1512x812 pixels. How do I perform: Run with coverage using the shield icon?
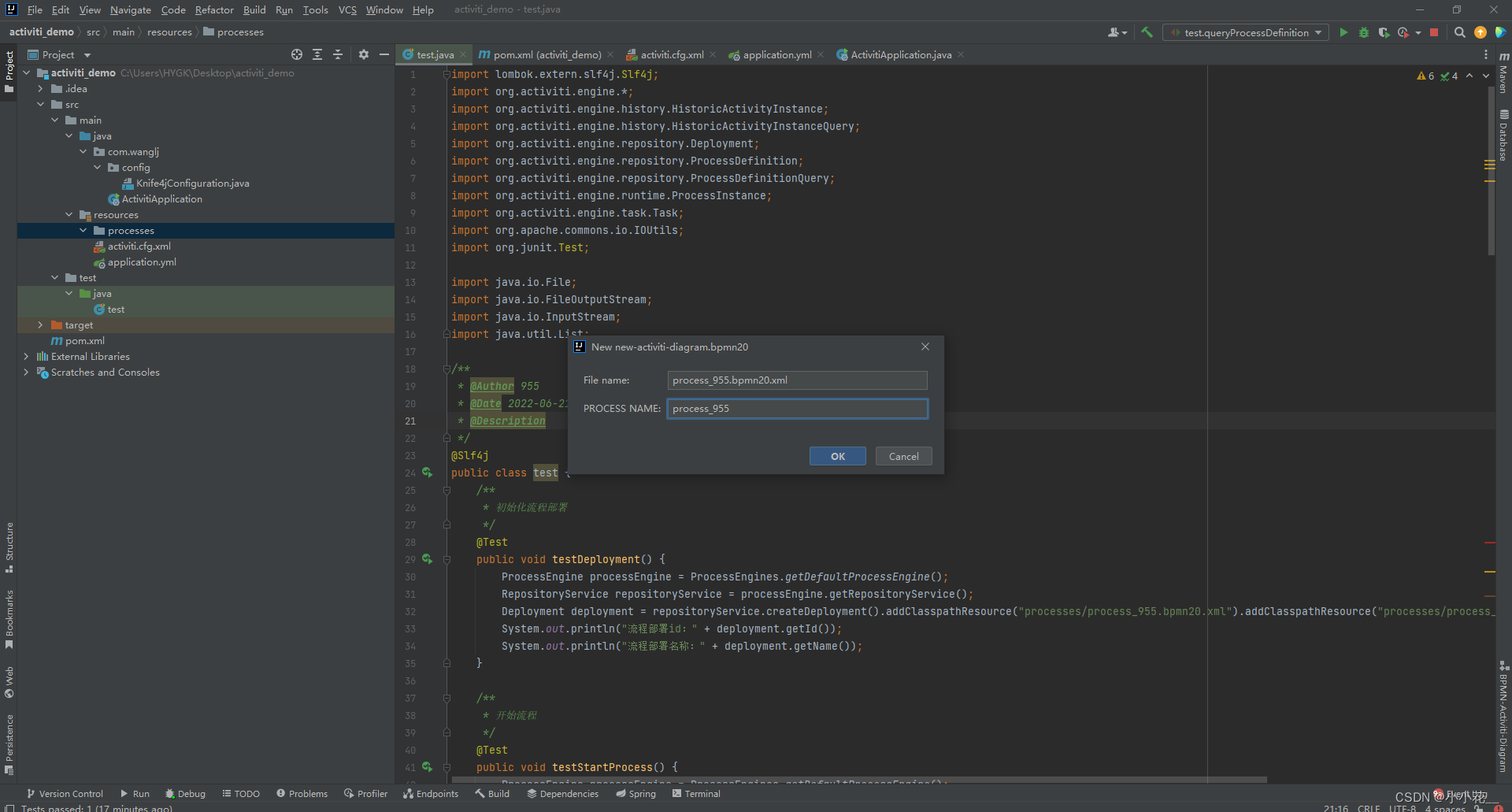[x=1385, y=32]
